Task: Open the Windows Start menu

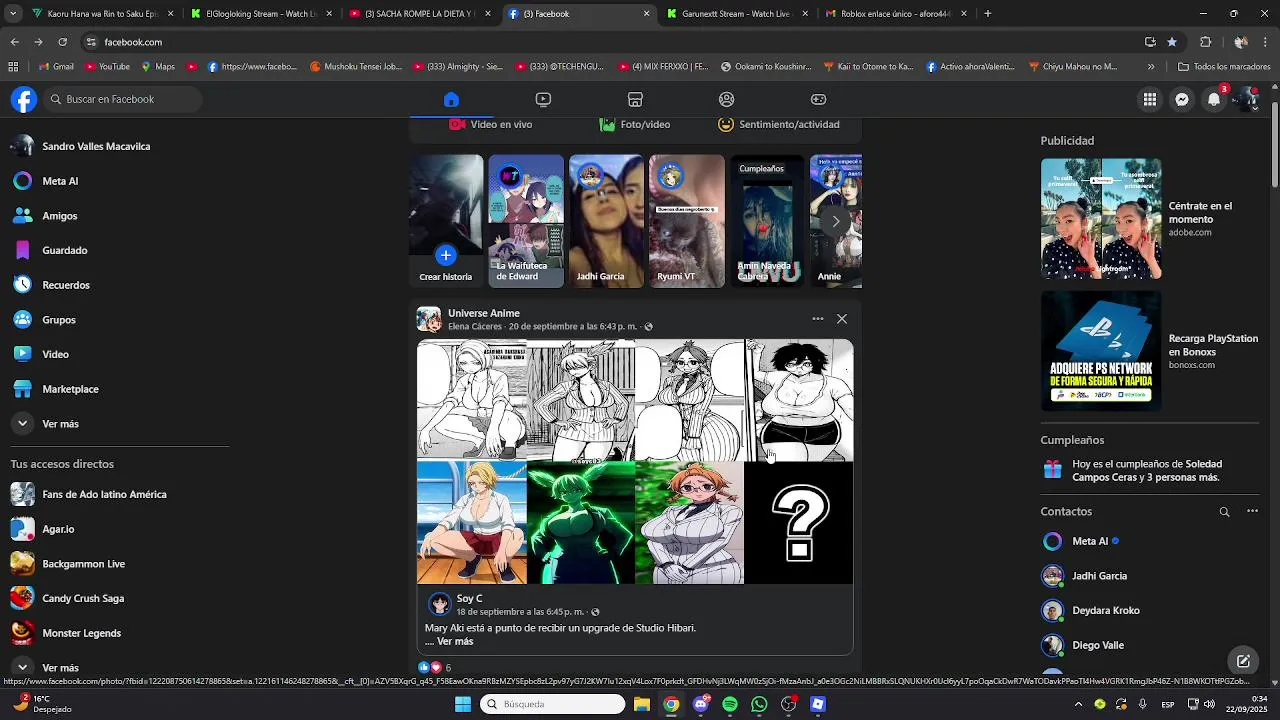Action: point(463,704)
